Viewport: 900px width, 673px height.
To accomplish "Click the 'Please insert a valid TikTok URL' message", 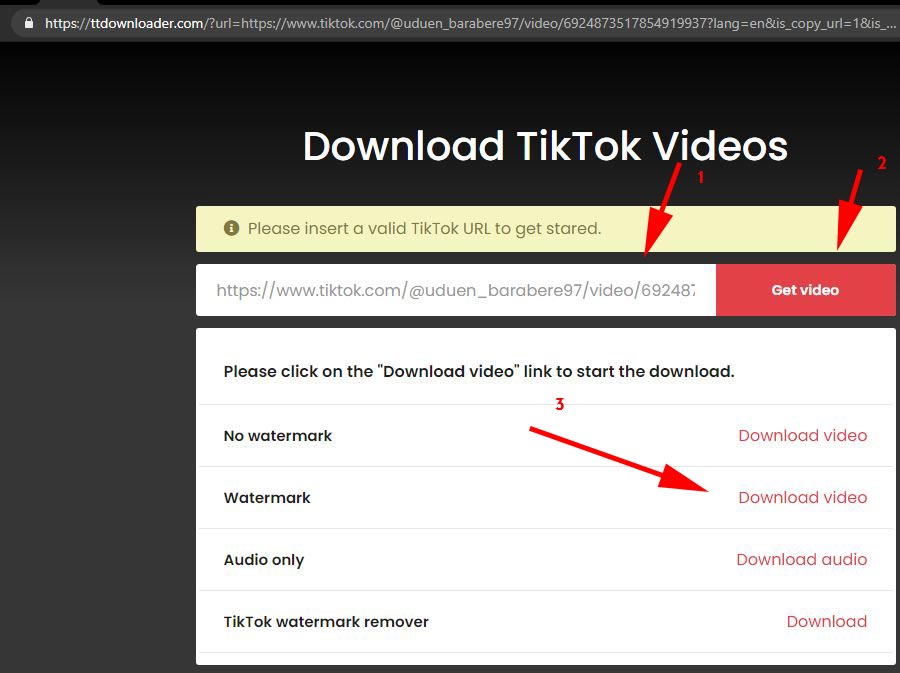I will [x=424, y=228].
